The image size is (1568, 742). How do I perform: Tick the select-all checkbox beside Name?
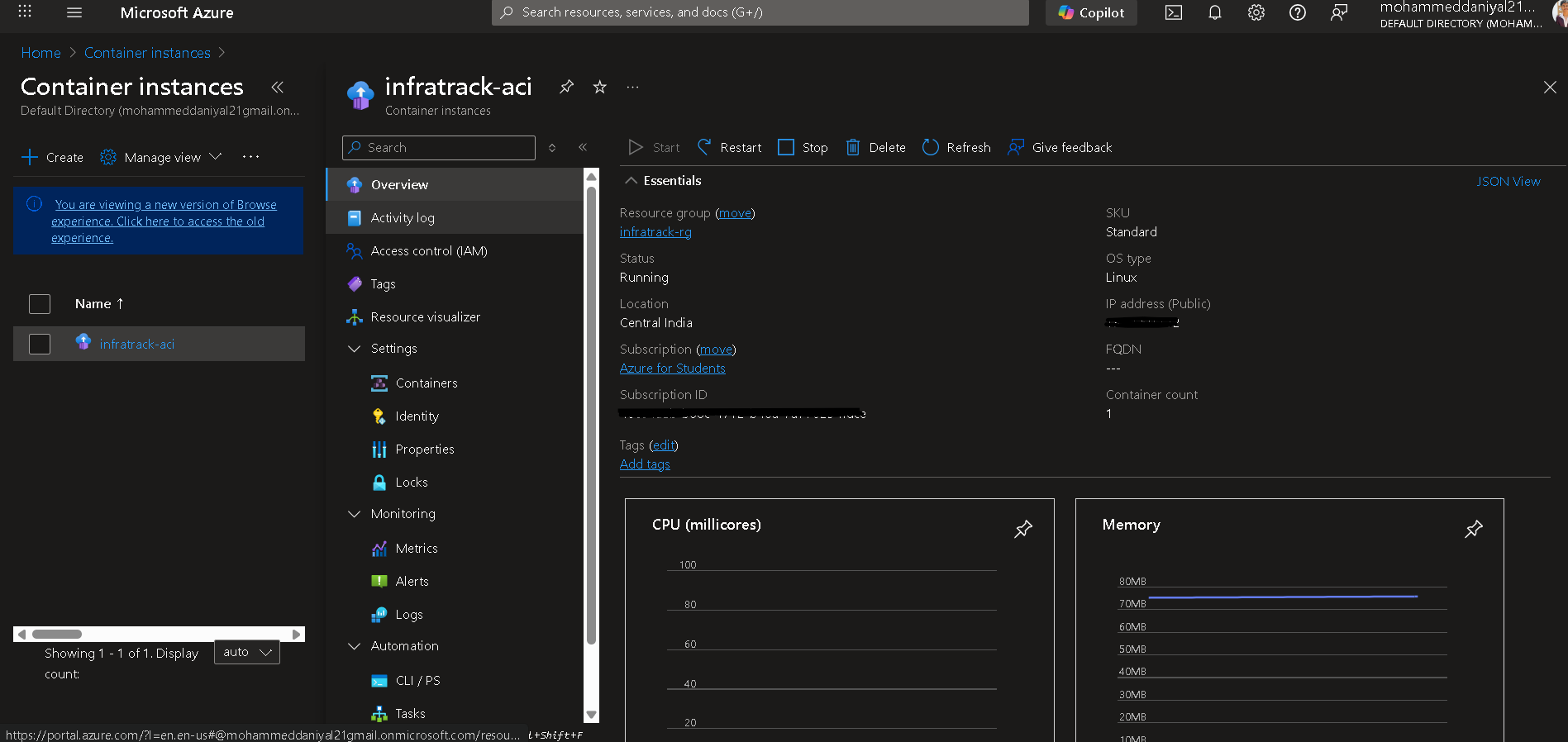pos(40,304)
